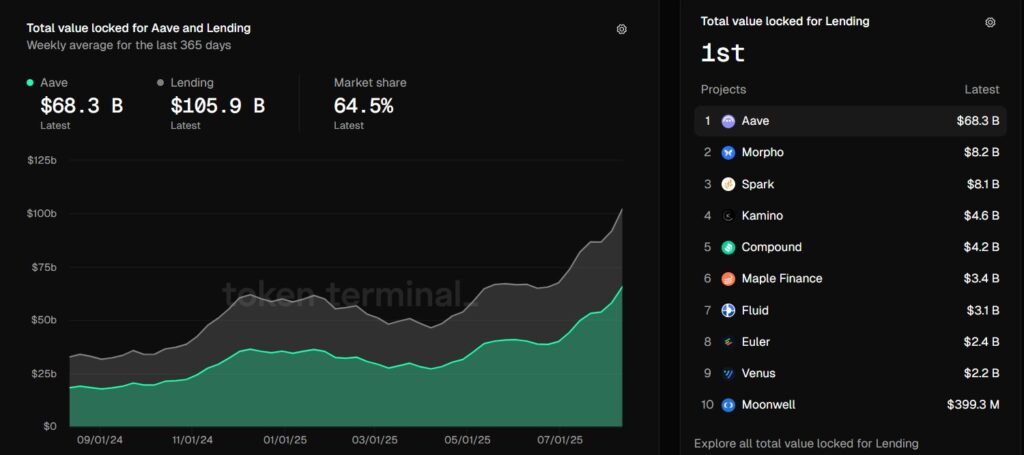Click the Euler project logo icon
The height and width of the screenshot is (455, 1024).
[x=728, y=342]
